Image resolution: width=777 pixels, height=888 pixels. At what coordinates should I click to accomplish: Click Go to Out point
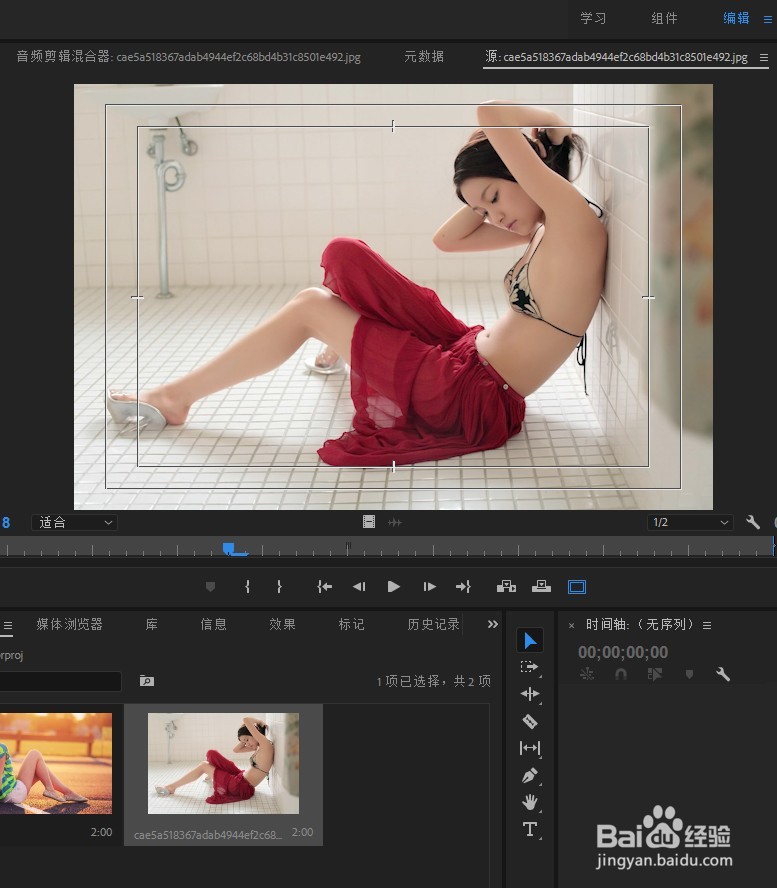tap(463, 587)
